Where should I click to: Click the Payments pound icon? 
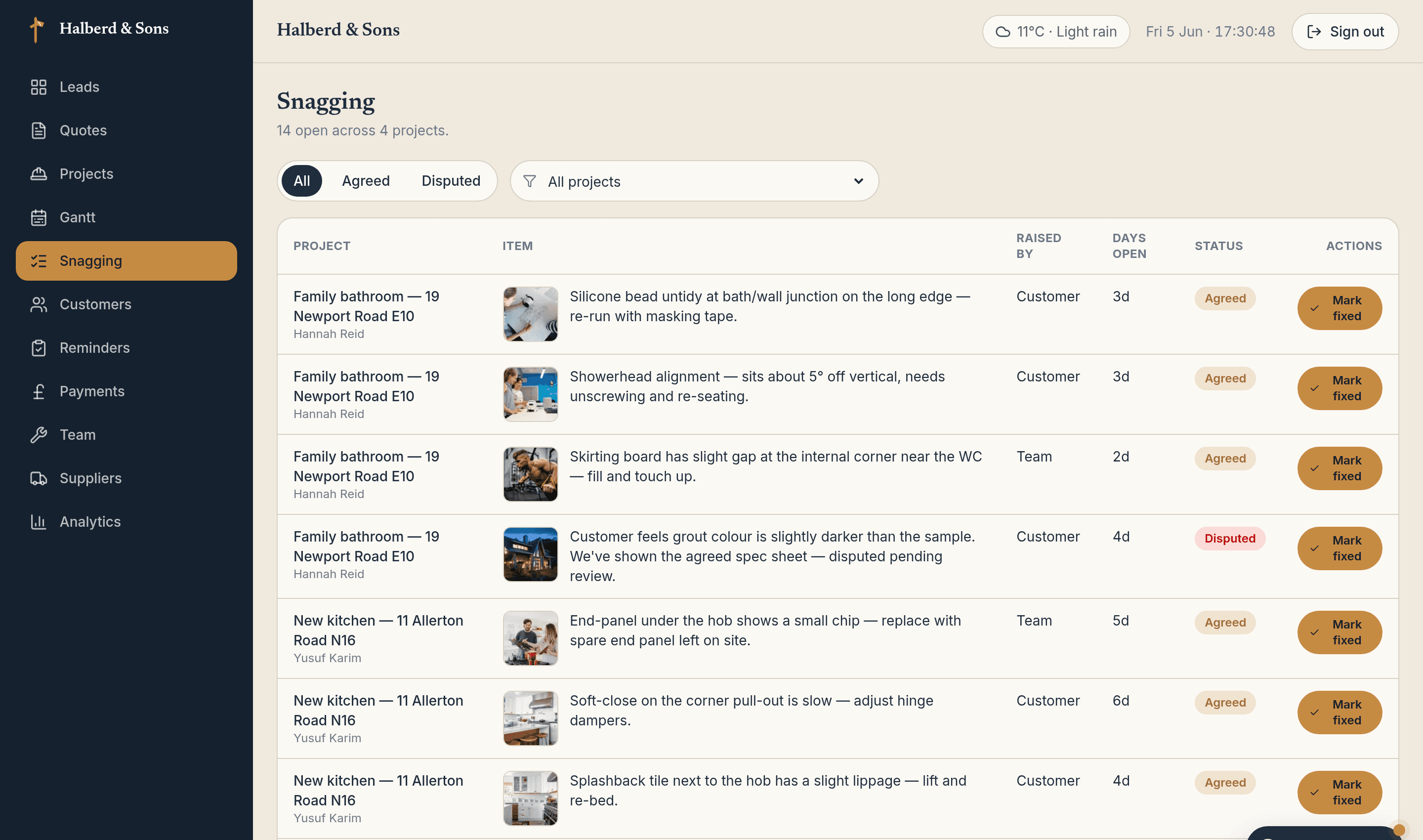39,391
